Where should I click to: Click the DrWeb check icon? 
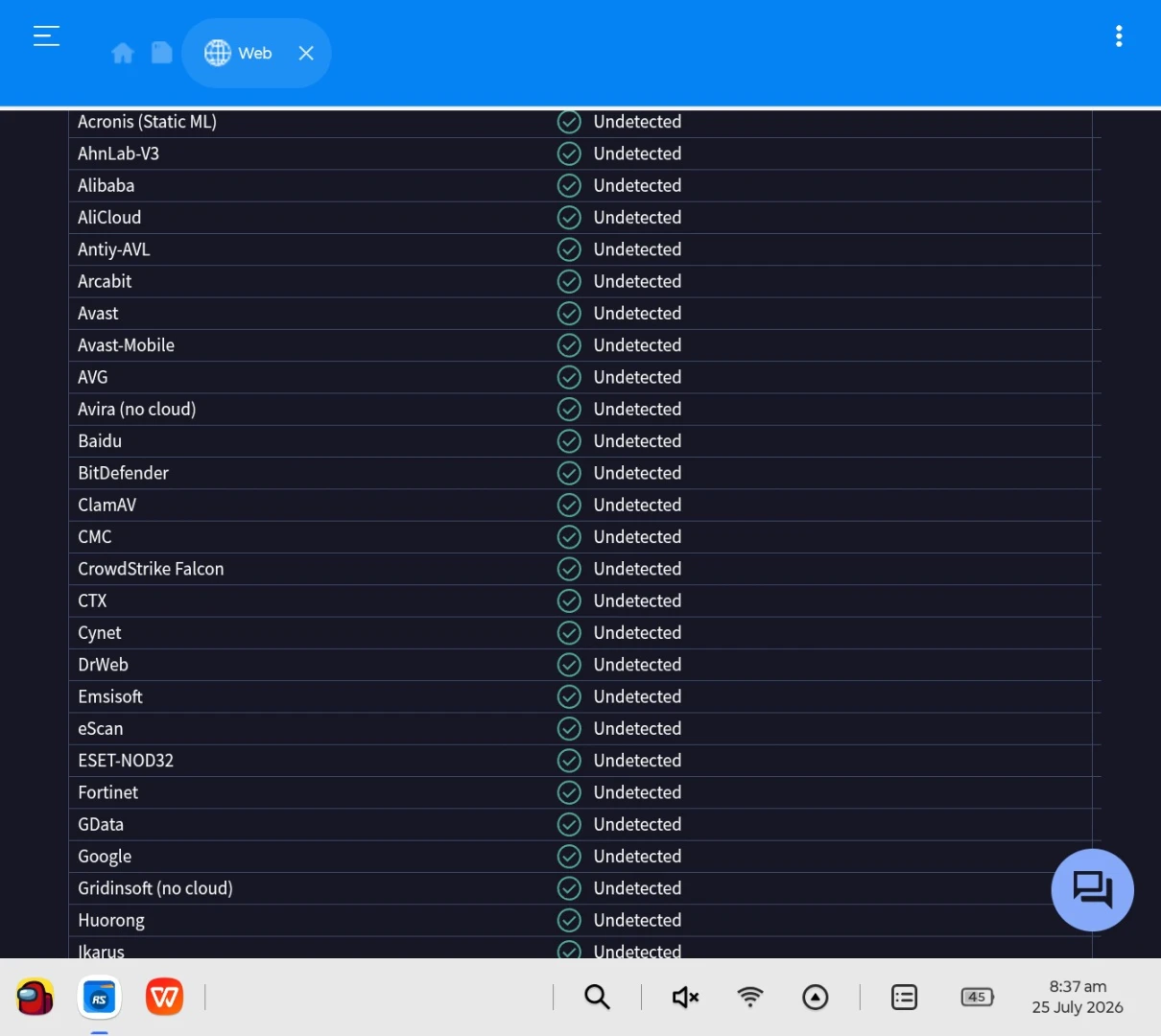tap(569, 665)
